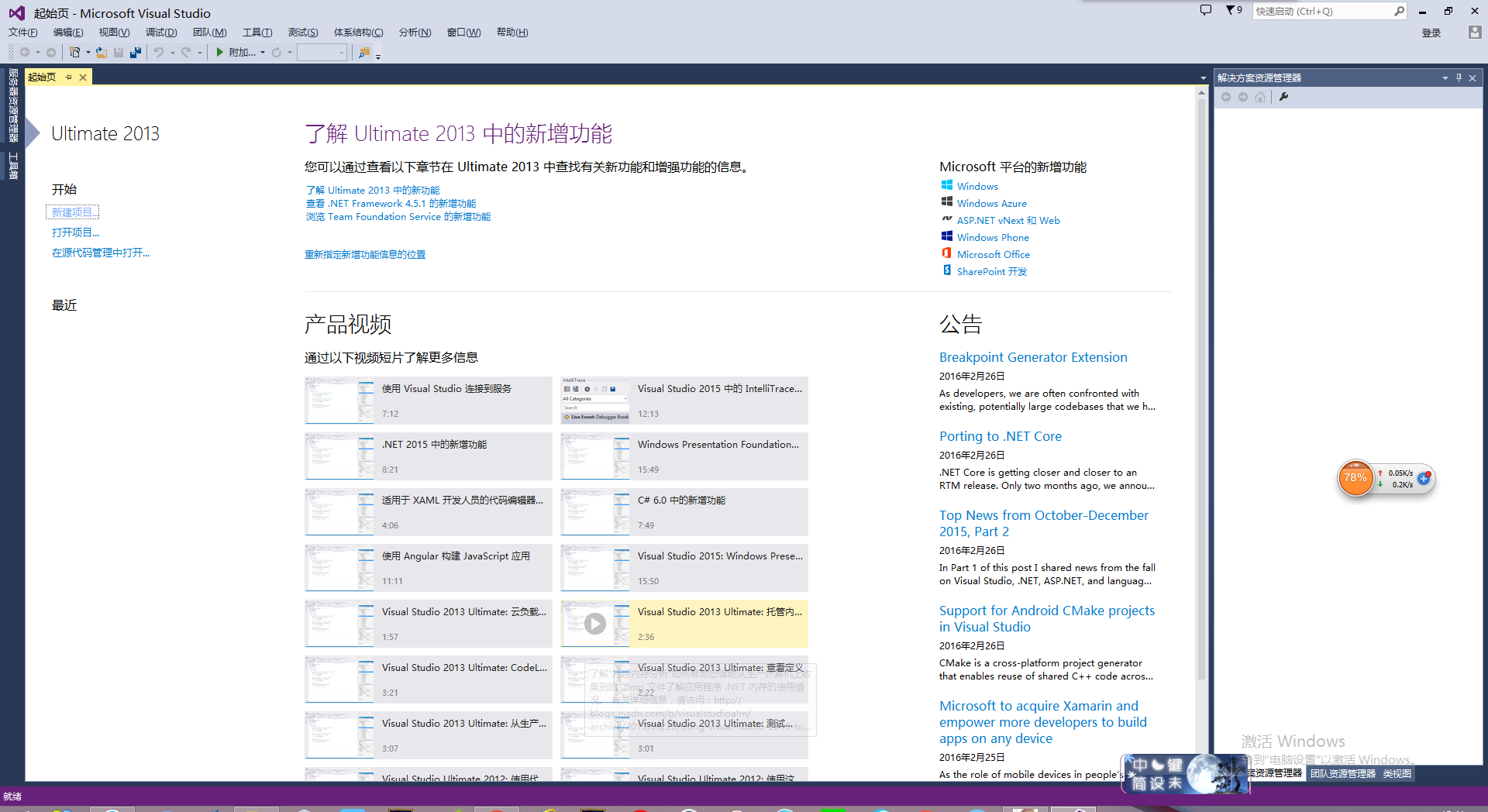Expand the Undo history dropdown arrow
The width and height of the screenshot is (1488, 812).
pyautogui.click(x=172, y=53)
